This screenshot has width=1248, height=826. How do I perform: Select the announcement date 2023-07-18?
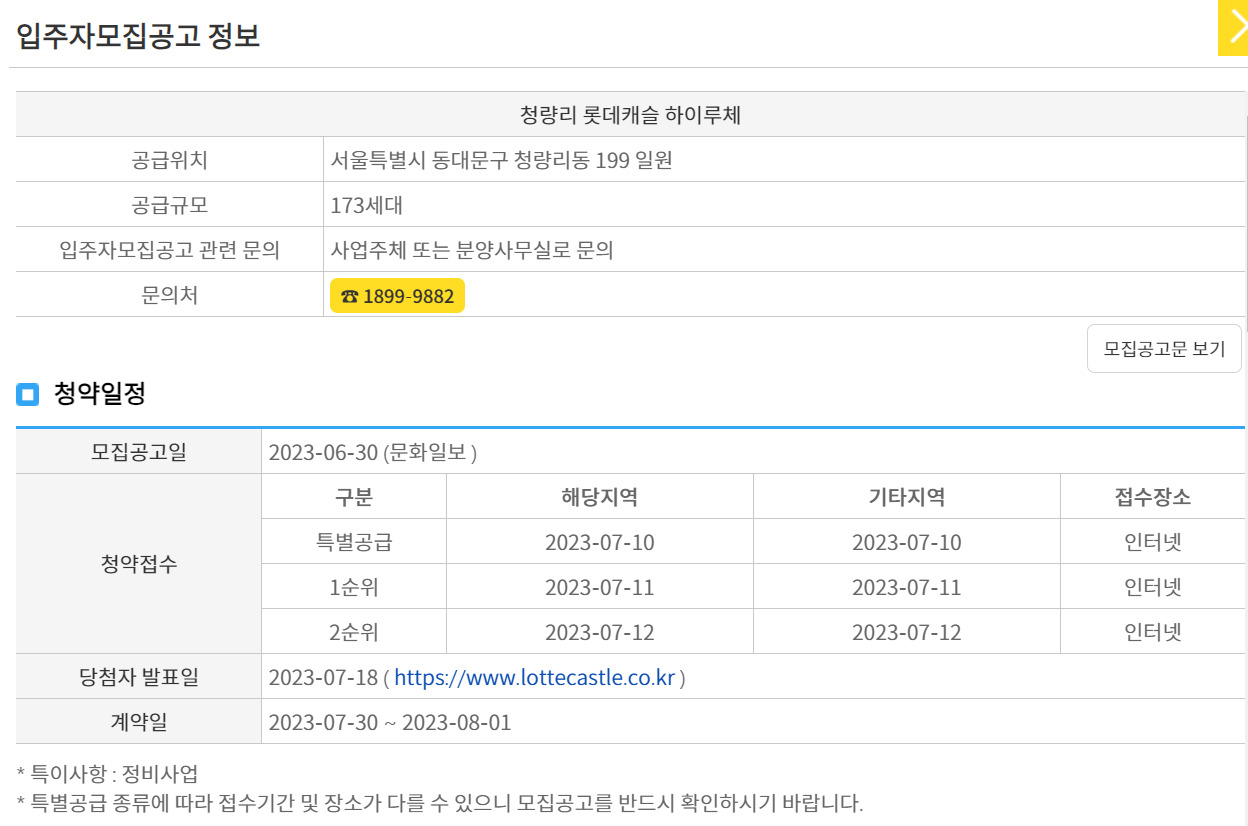click(x=324, y=678)
